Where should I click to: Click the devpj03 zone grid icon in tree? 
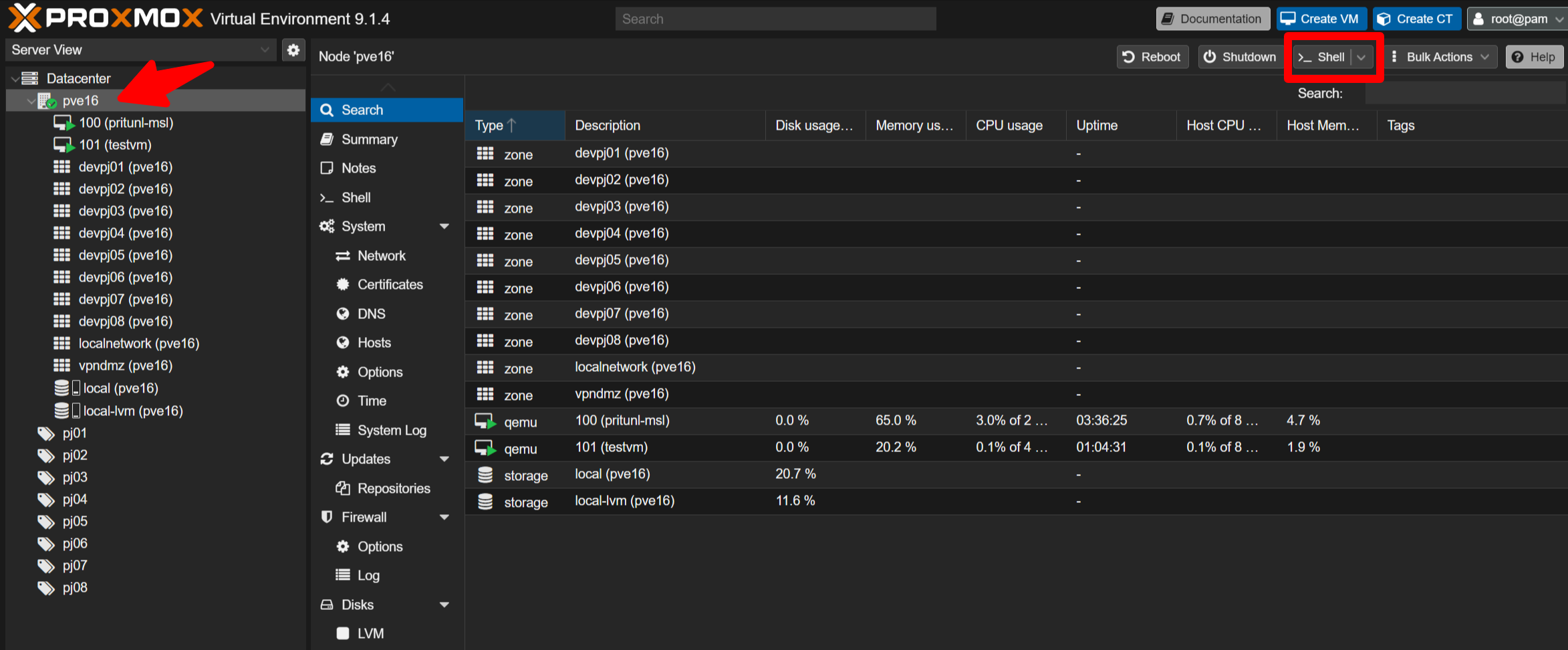(x=61, y=211)
